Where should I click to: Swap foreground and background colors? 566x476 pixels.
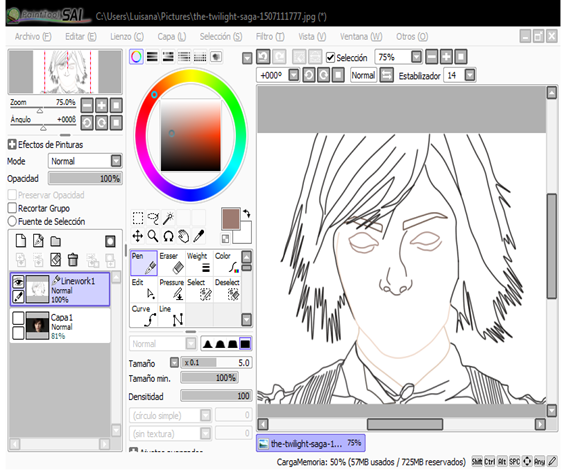(247, 213)
